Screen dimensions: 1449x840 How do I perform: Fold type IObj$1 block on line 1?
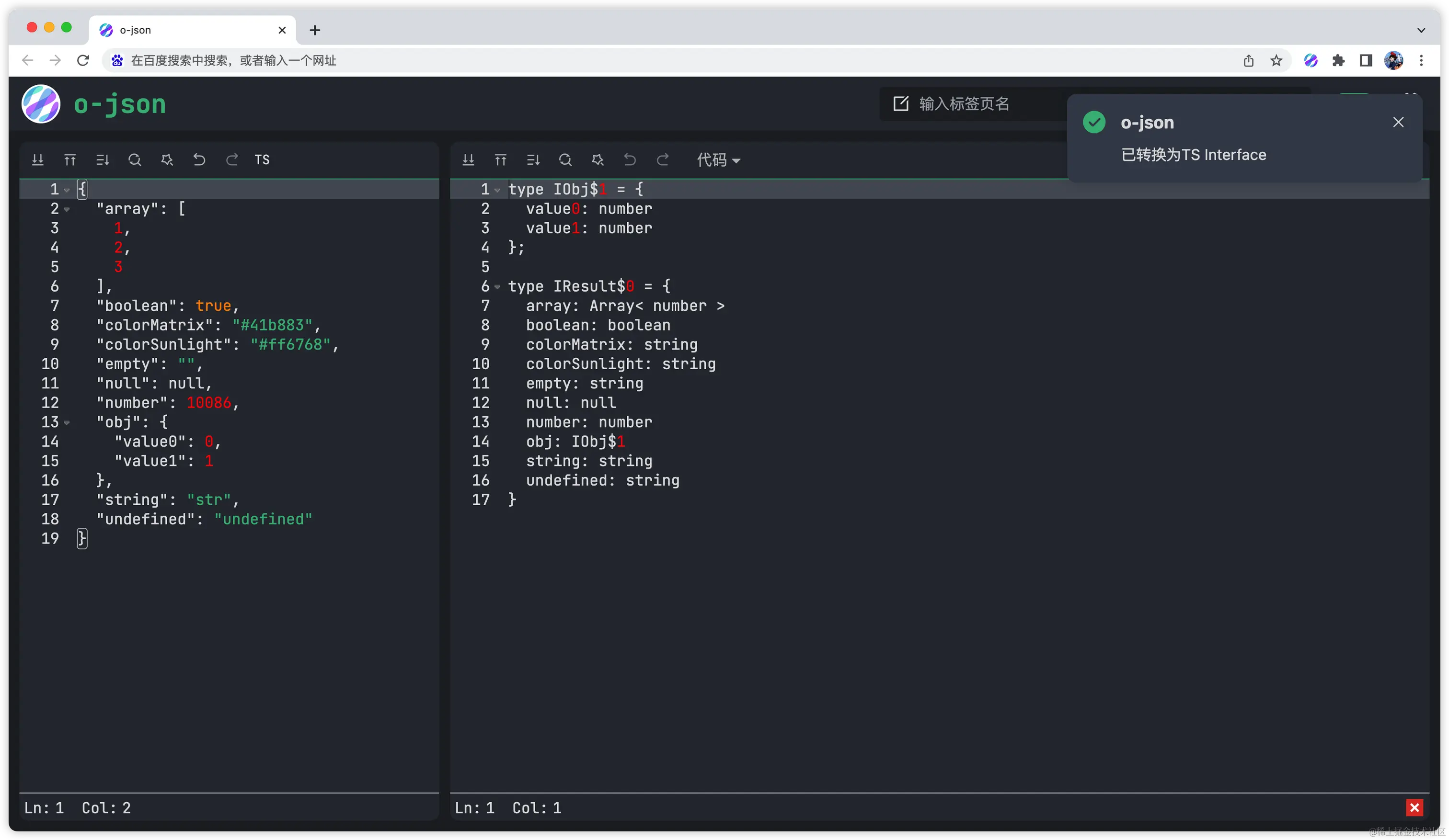point(497,190)
